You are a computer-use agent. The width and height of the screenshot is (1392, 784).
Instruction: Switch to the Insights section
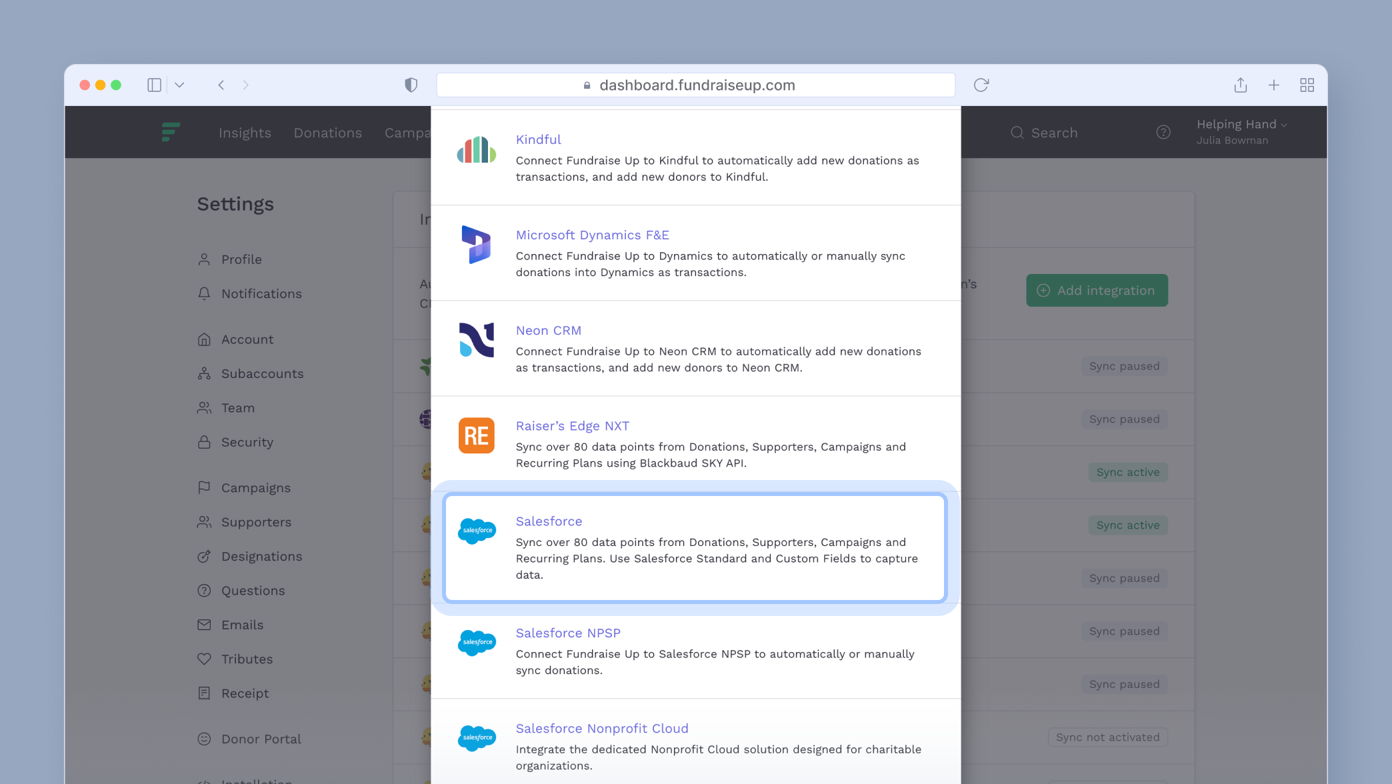click(x=244, y=132)
